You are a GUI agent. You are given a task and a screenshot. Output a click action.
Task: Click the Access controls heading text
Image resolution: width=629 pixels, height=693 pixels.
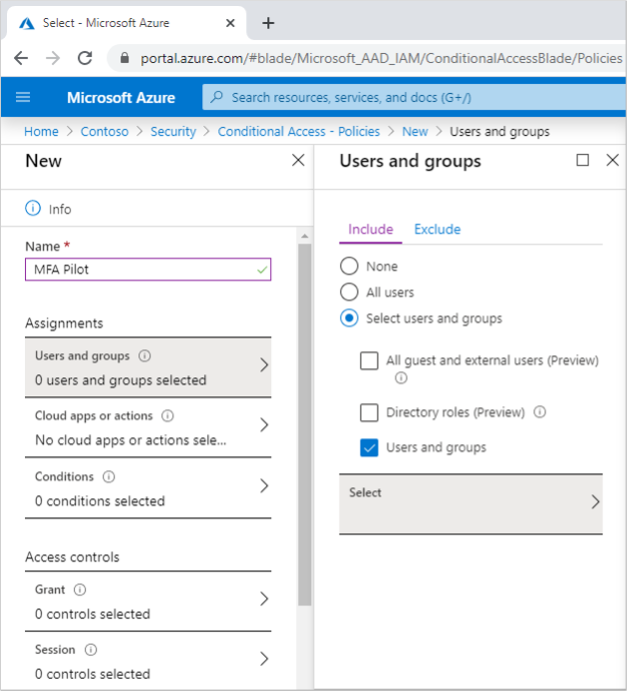pyautogui.click(x=72, y=557)
